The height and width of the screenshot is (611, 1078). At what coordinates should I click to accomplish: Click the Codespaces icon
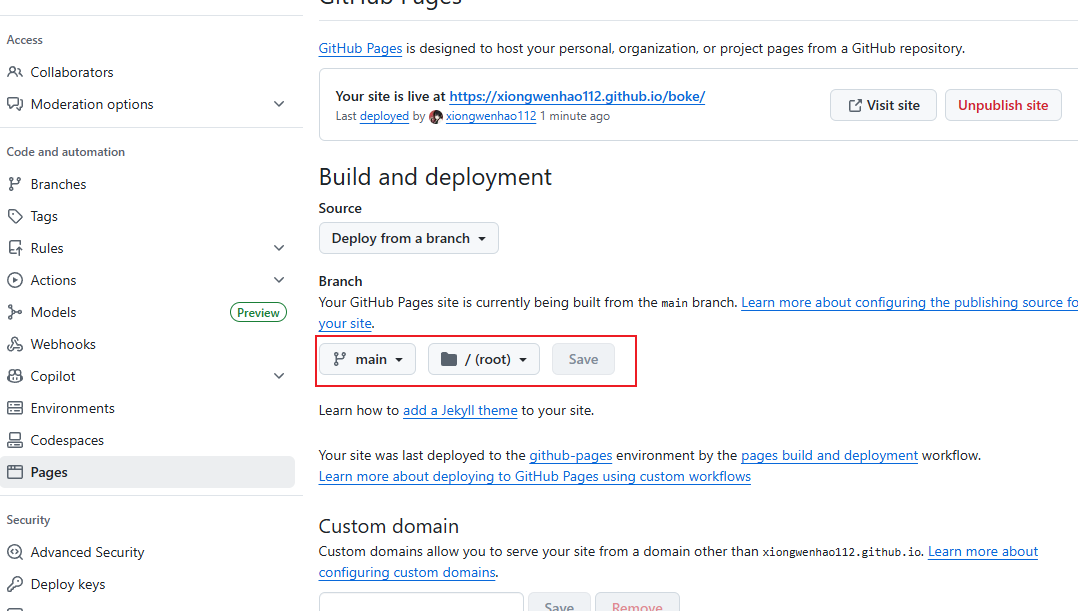coord(15,440)
